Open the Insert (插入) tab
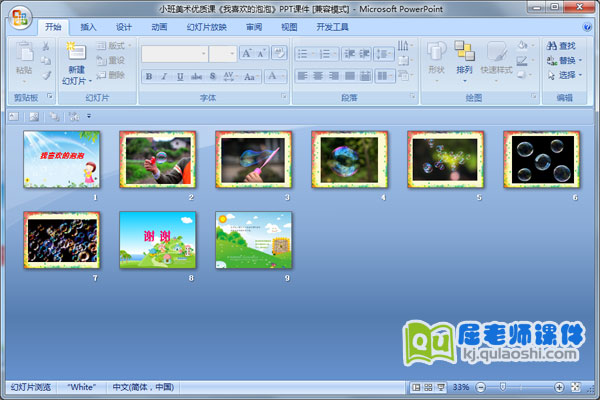 click(89, 27)
